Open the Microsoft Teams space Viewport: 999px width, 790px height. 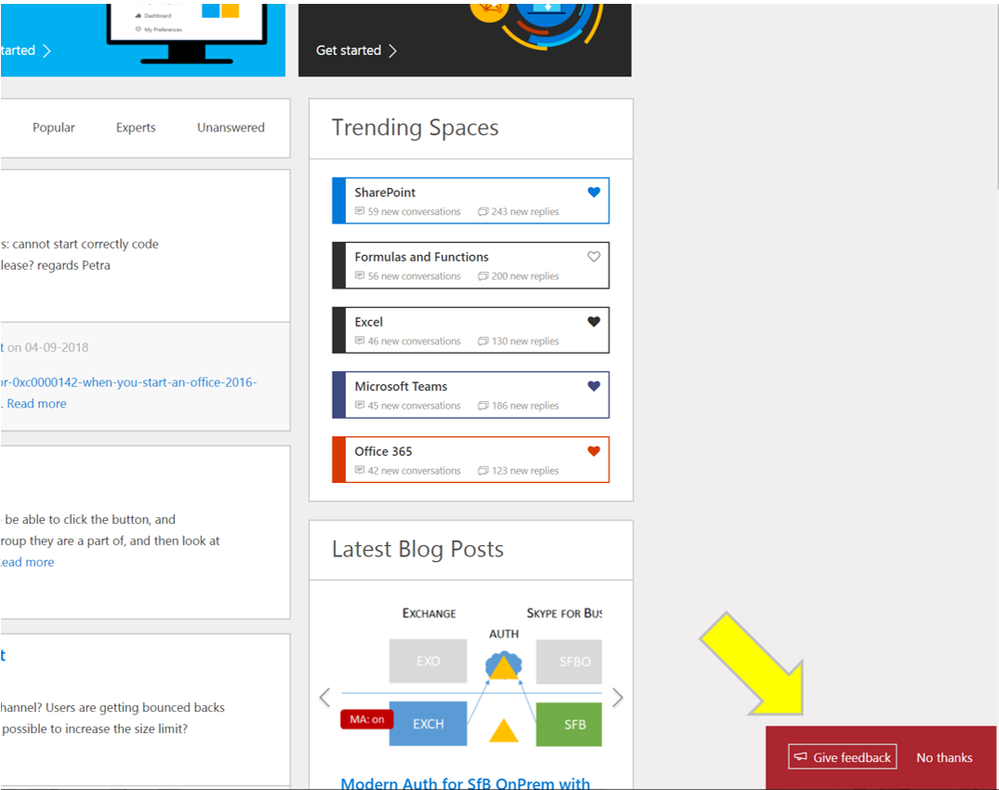point(470,395)
